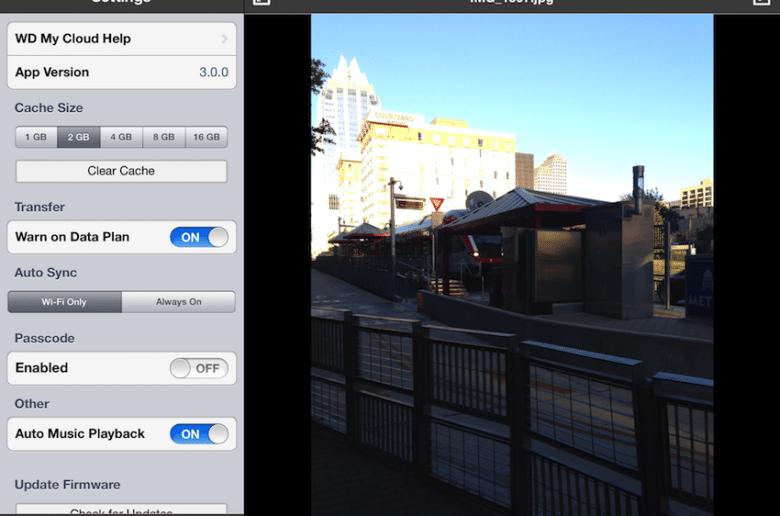
Task: Select 8 GB cache size
Action: 164,137
